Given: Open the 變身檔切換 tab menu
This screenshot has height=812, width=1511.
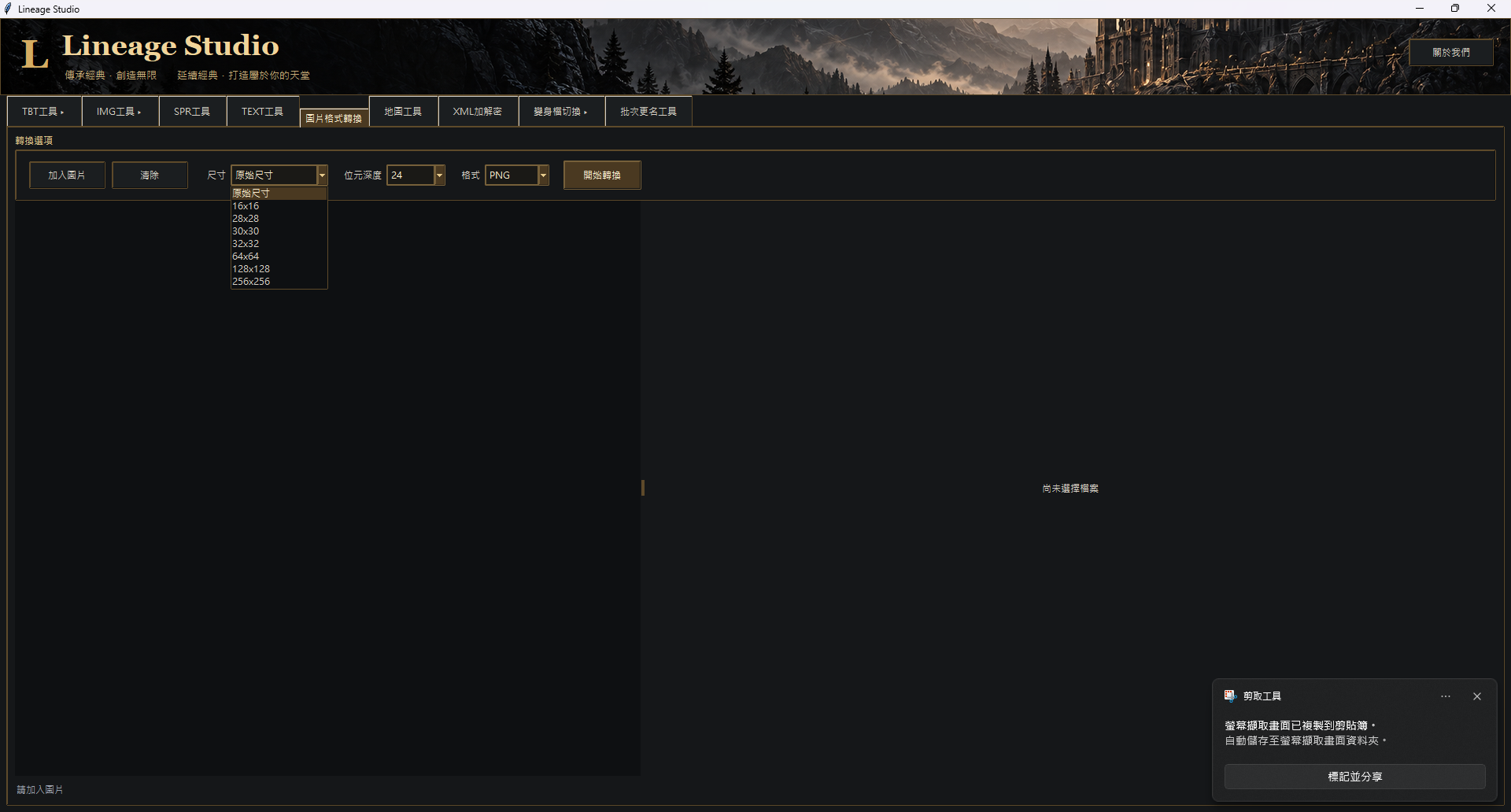Looking at the screenshot, I should point(561,112).
